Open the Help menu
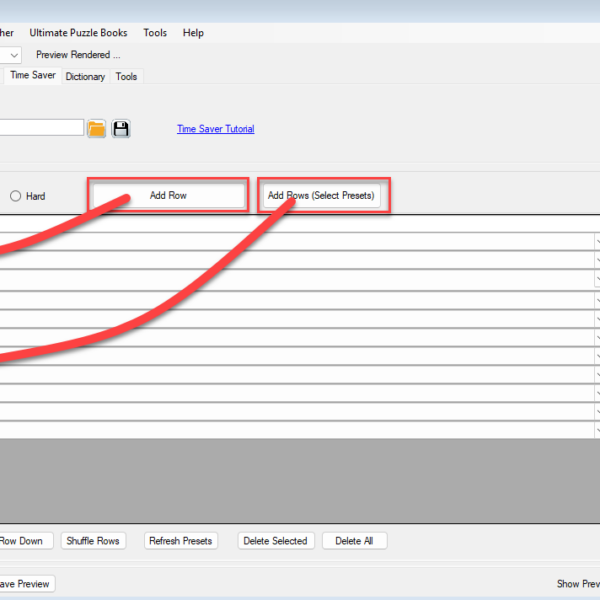The image size is (600, 600). [193, 33]
